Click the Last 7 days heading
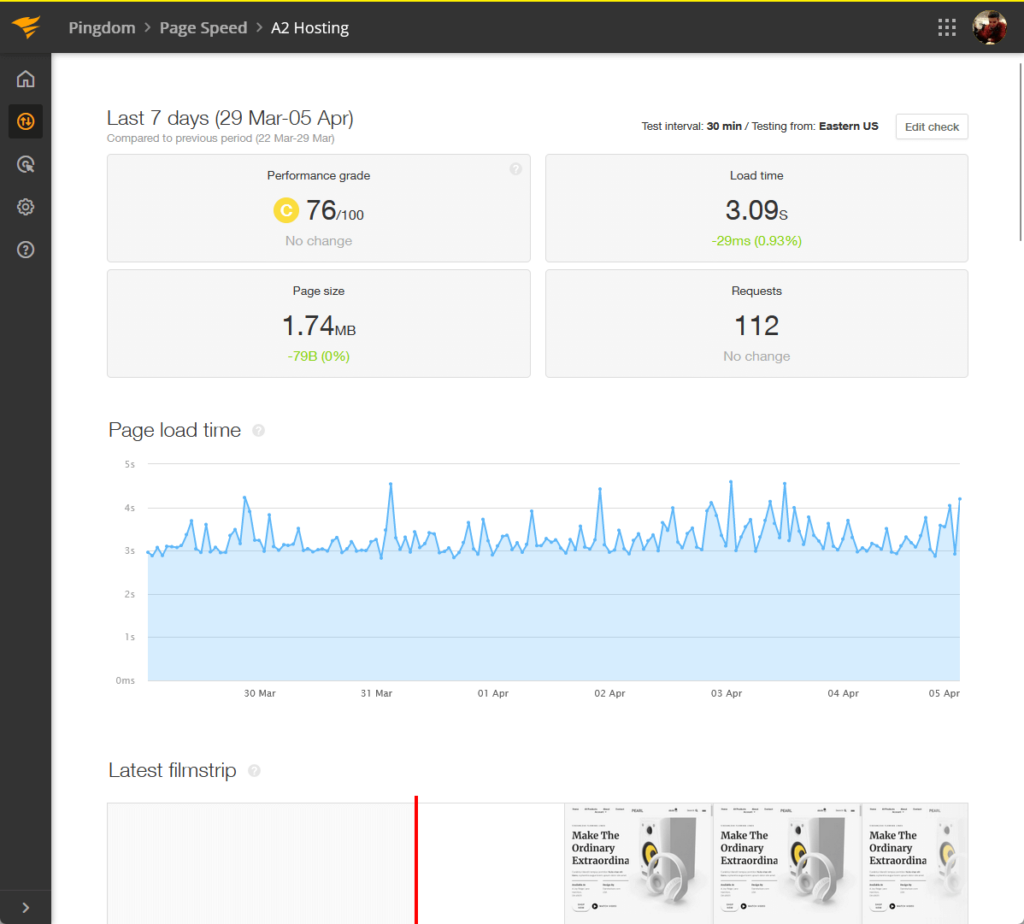Screen dimensions: 1024x924 coord(230,118)
